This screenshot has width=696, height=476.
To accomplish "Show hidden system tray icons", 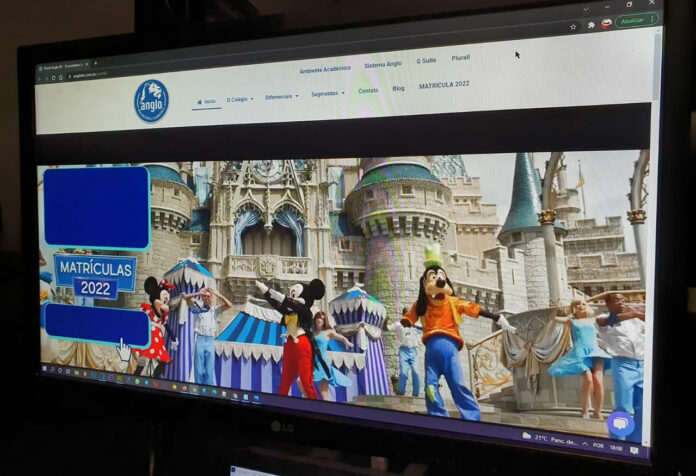I will 585,444.
